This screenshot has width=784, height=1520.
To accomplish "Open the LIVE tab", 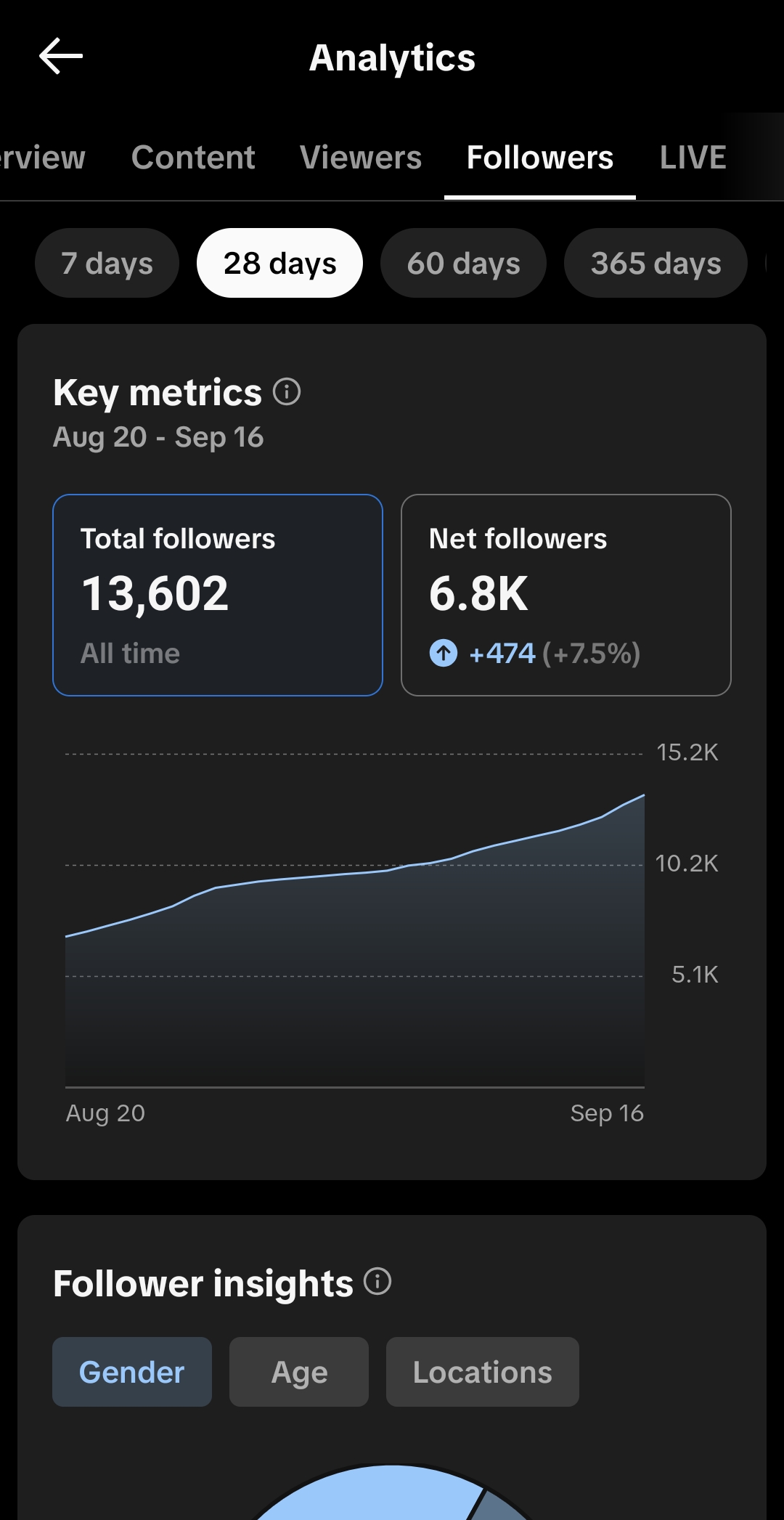I will (693, 158).
